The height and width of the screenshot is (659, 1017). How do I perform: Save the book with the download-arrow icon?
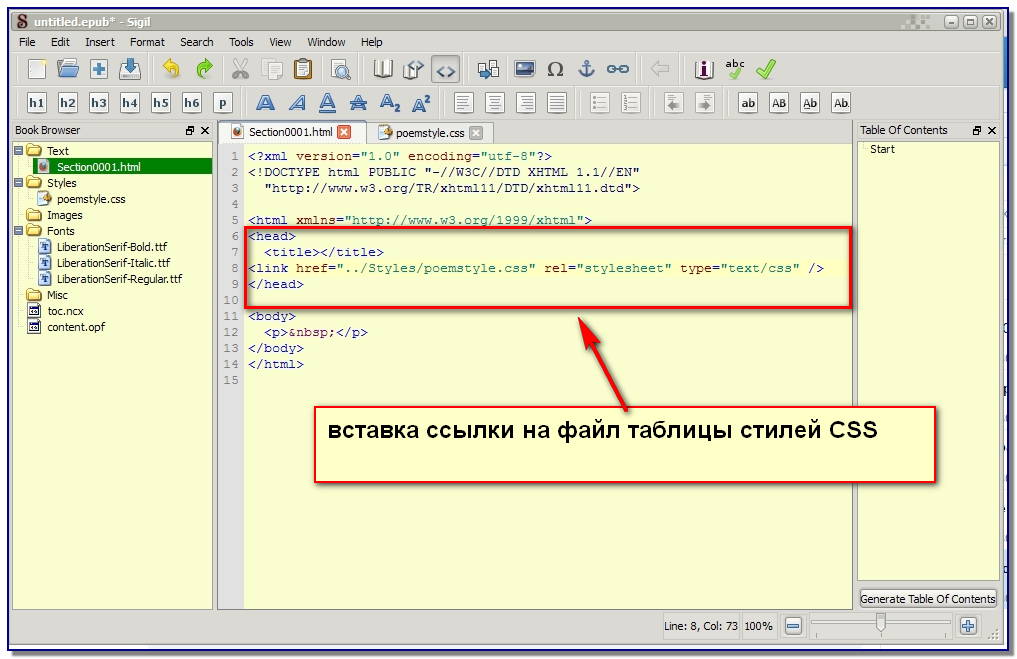coord(130,69)
